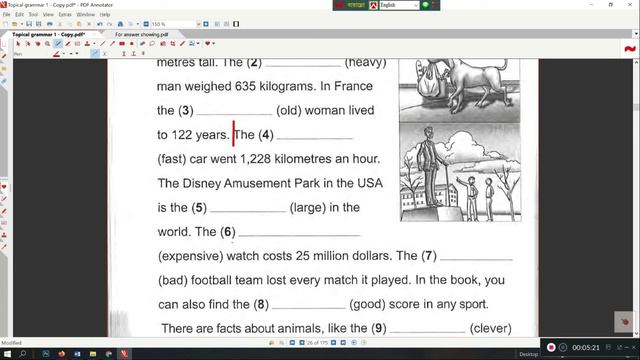Open Windows Start menu
This screenshot has width=640, height=360.
pos(7,354)
